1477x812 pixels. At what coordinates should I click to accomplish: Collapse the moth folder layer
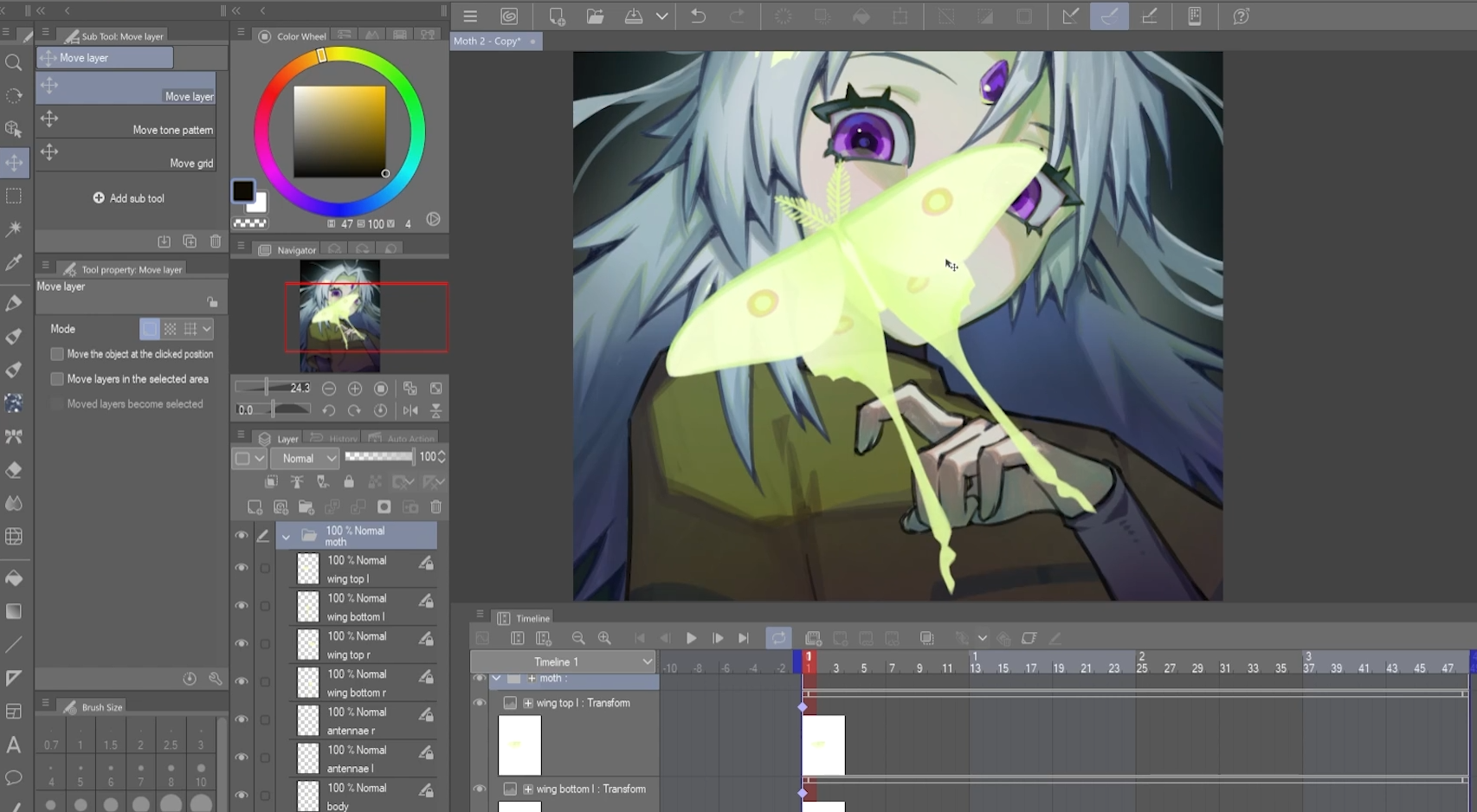point(286,537)
